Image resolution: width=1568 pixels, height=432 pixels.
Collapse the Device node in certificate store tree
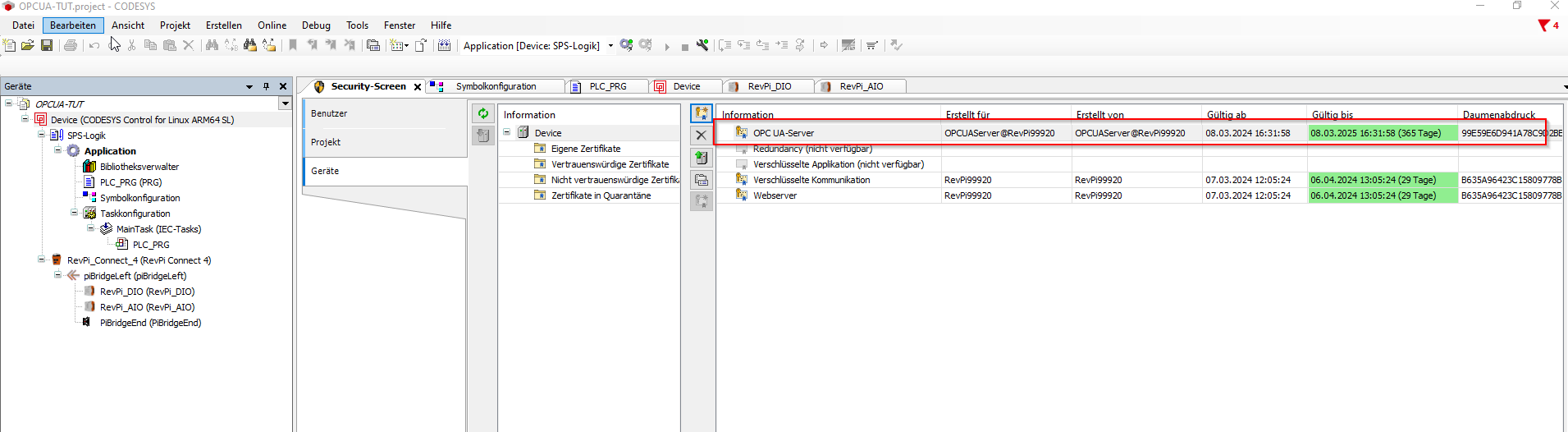(507, 132)
